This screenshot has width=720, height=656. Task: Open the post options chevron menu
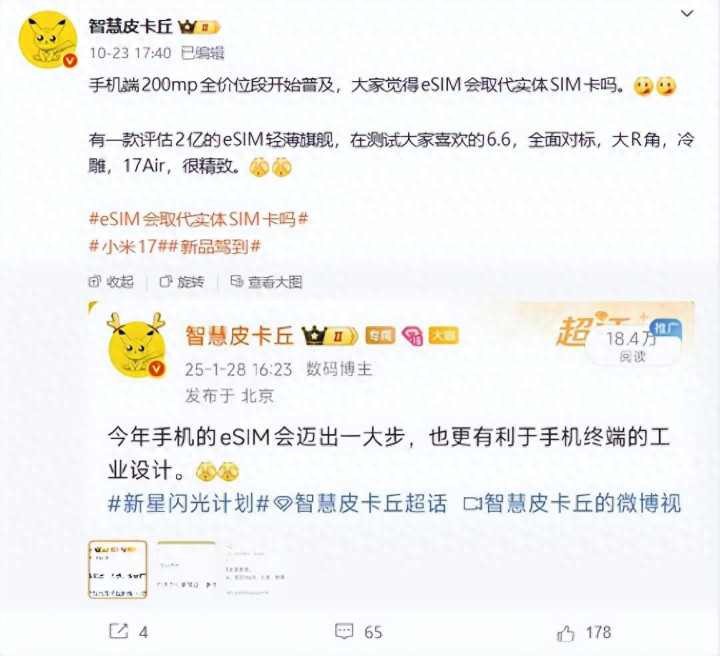click(686, 13)
